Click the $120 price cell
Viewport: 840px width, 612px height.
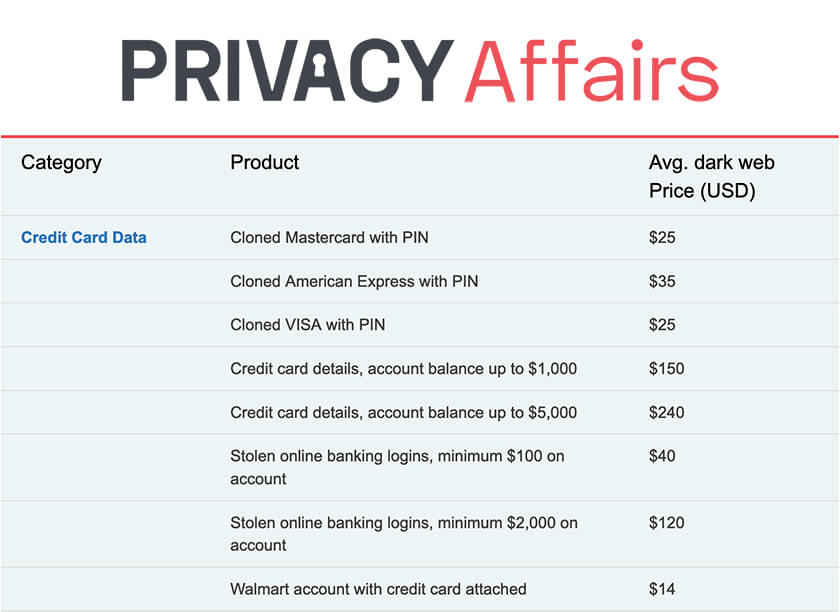(x=666, y=522)
